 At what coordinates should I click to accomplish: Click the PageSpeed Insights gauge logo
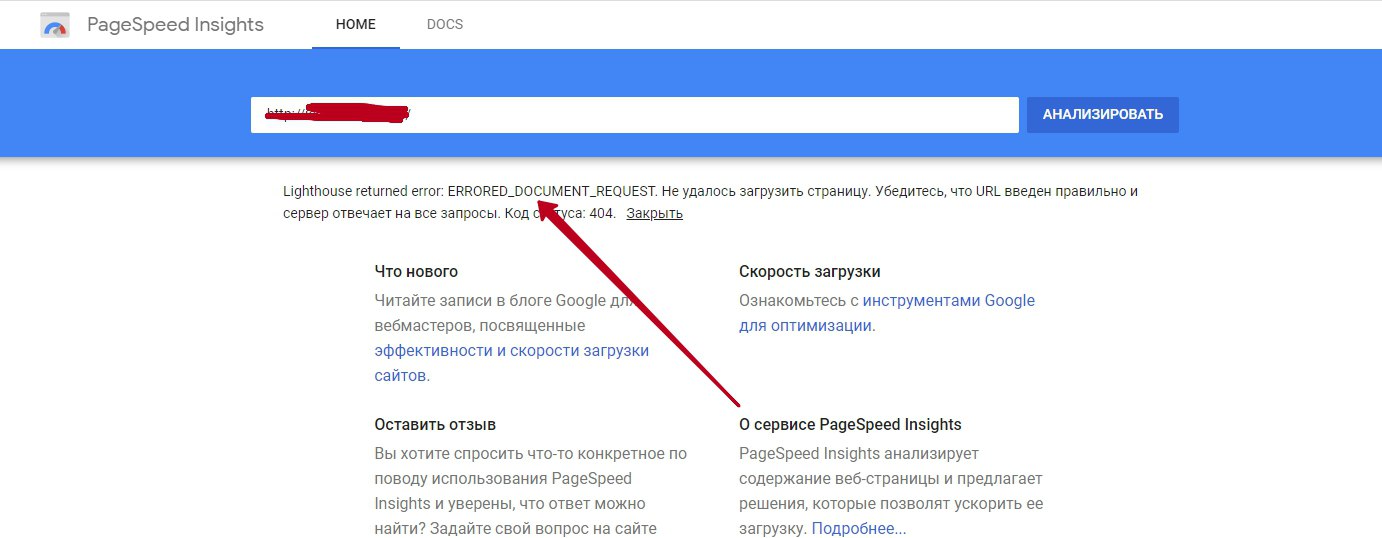(x=55, y=25)
